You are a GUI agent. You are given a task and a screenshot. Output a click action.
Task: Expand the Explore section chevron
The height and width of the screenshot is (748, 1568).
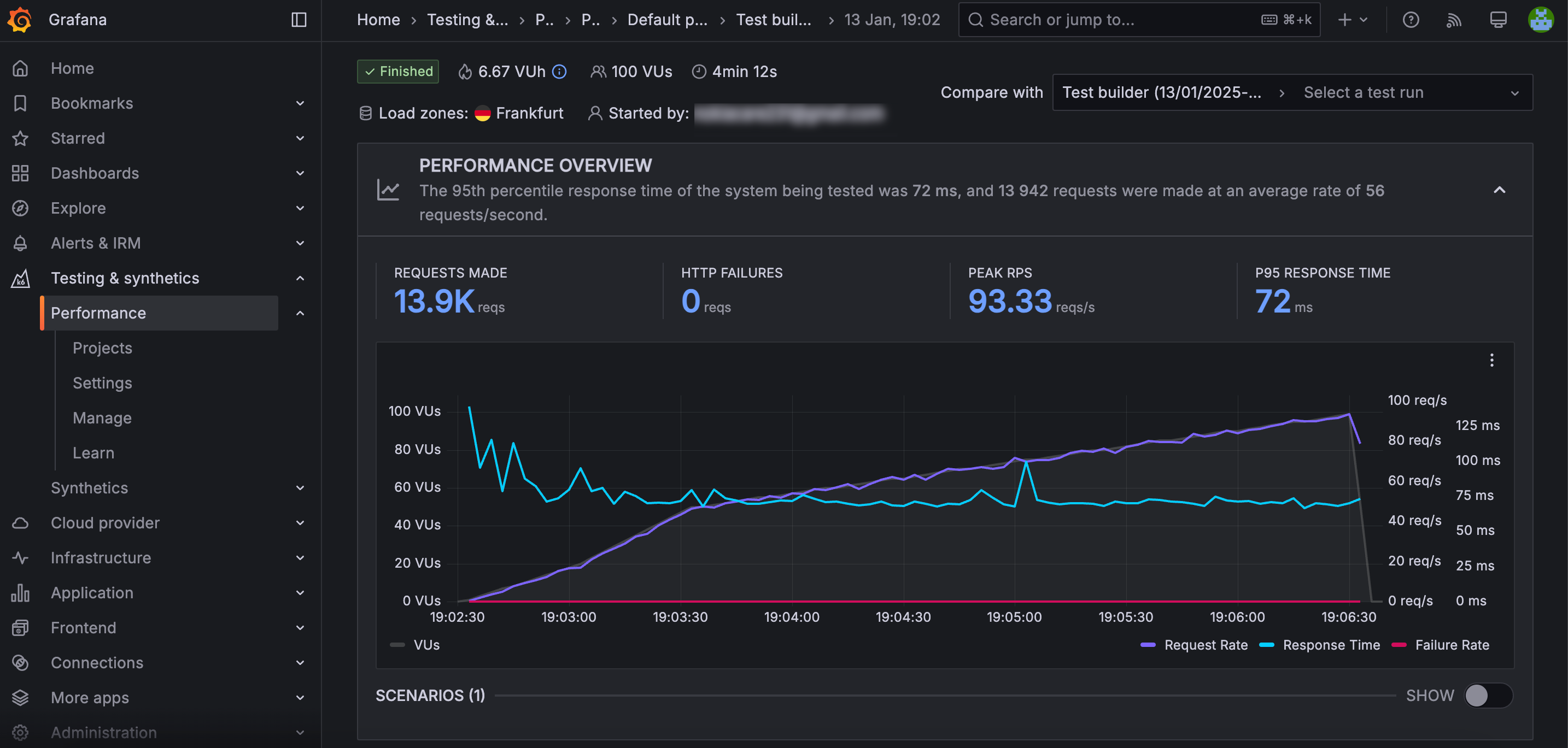pos(300,208)
